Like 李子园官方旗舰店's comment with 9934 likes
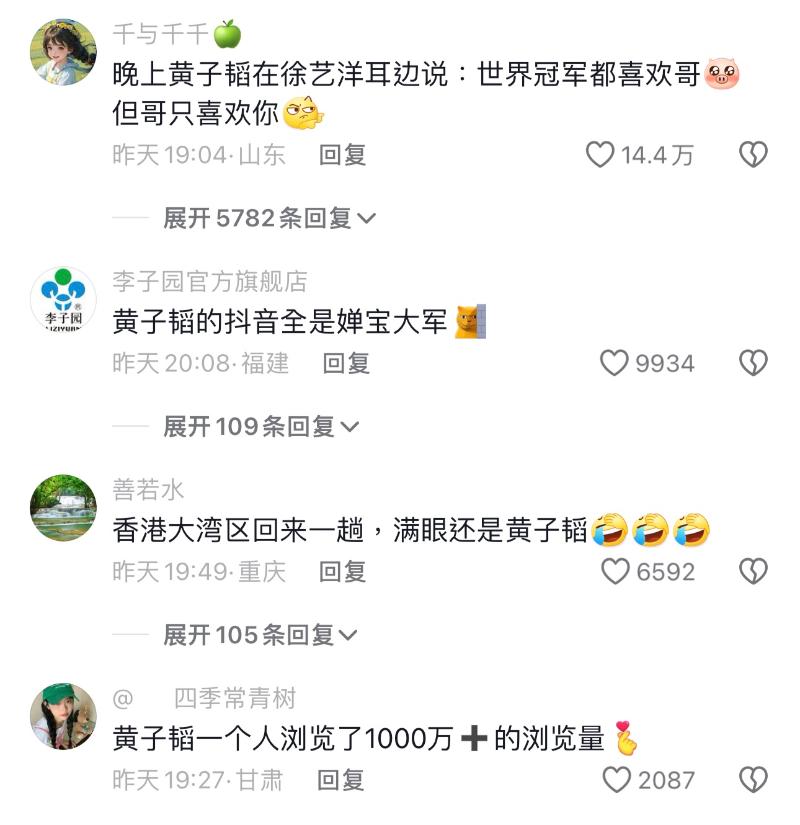 [614, 363]
